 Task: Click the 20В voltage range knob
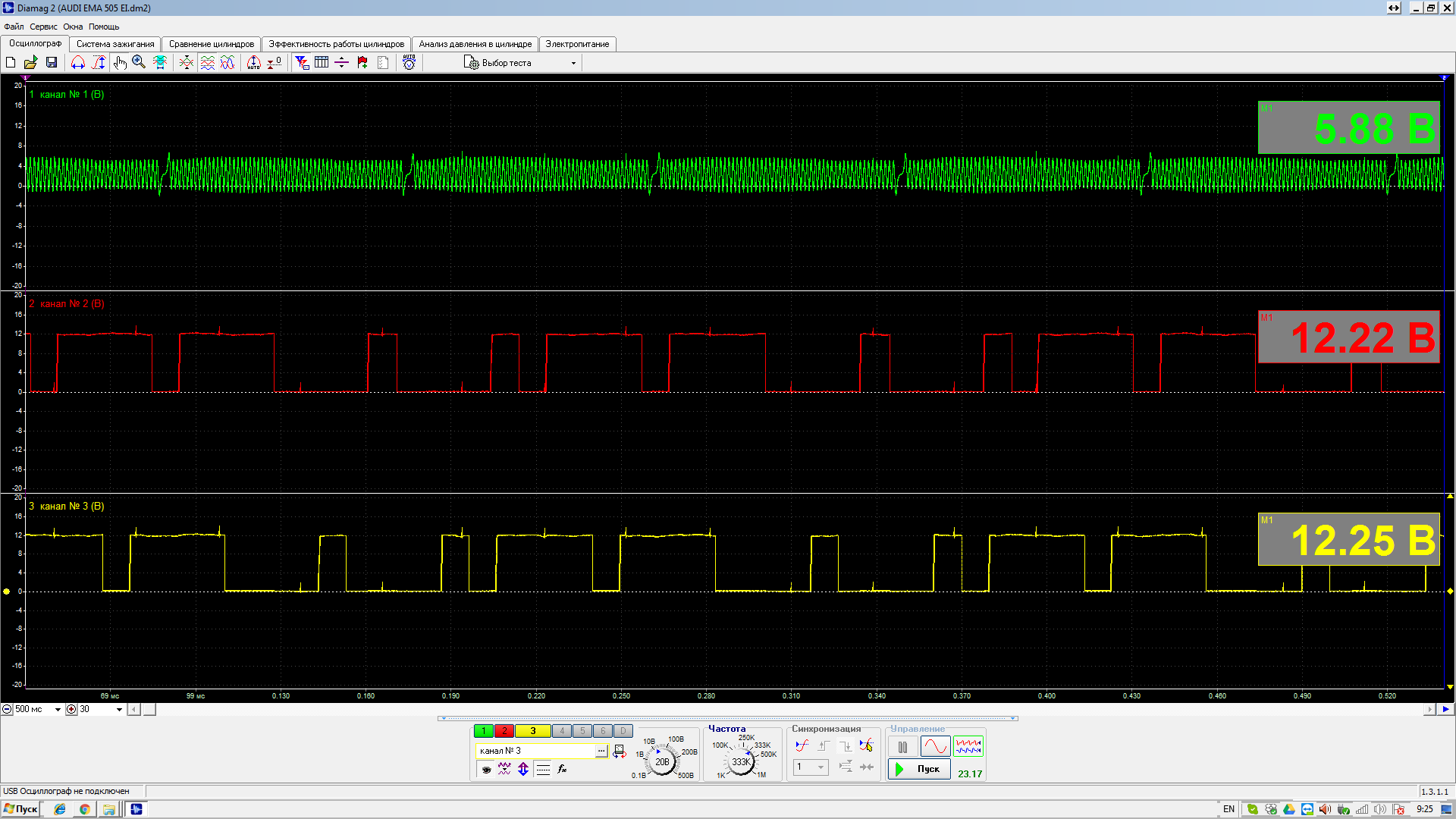[x=663, y=762]
